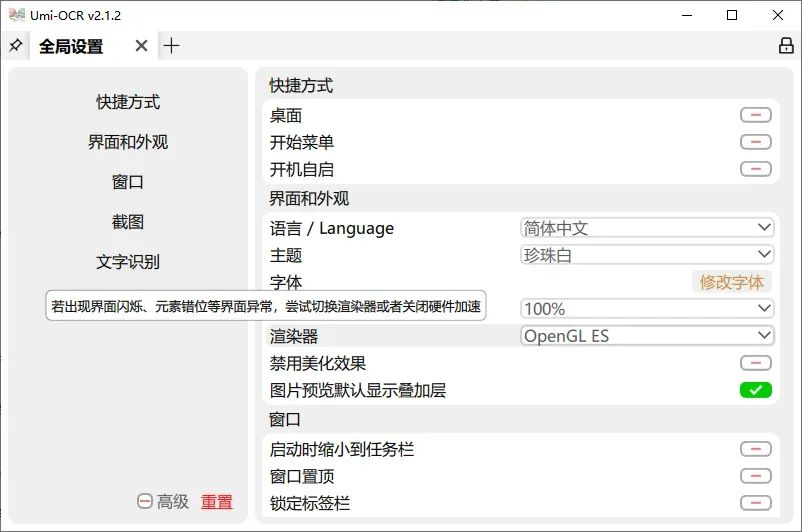Image resolution: width=802 pixels, height=532 pixels.
Task: Maximize the Umi-OCR window
Action: [732, 15]
